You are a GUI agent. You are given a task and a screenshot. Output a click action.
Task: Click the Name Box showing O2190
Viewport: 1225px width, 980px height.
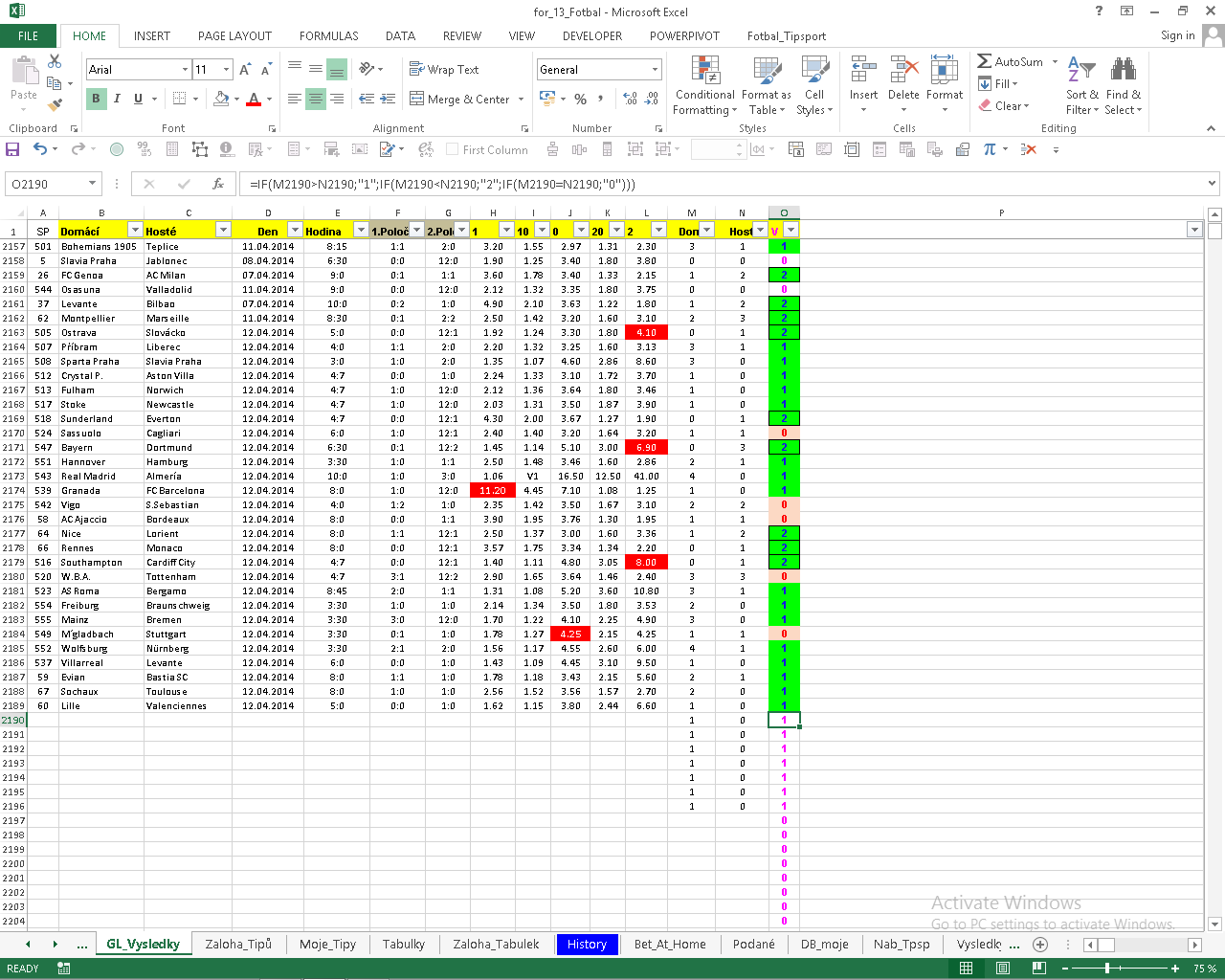coord(48,184)
